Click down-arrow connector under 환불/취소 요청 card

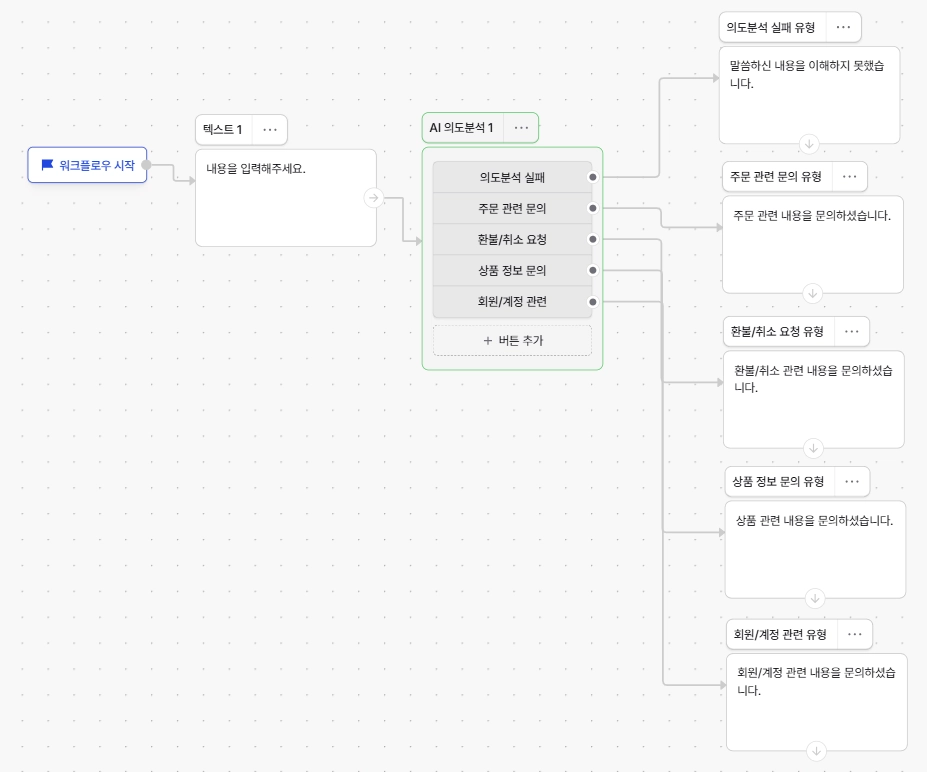pyautogui.click(x=813, y=448)
